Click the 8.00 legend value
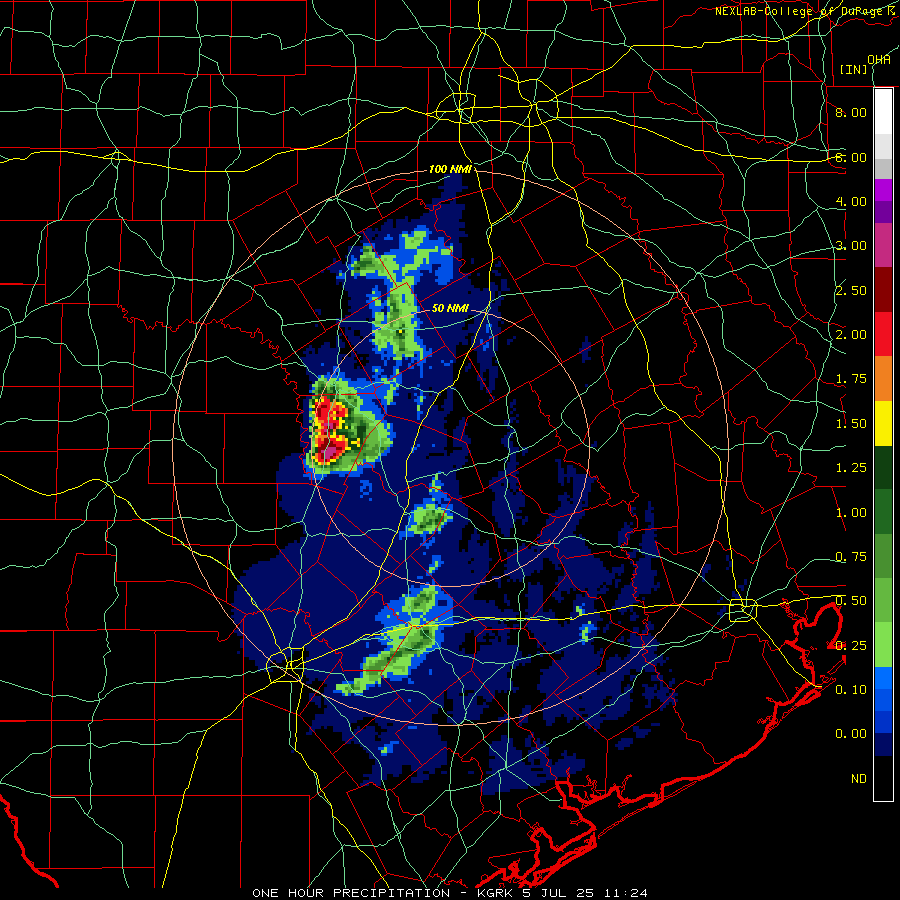The width and height of the screenshot is (900, 900). click(851, 112)
